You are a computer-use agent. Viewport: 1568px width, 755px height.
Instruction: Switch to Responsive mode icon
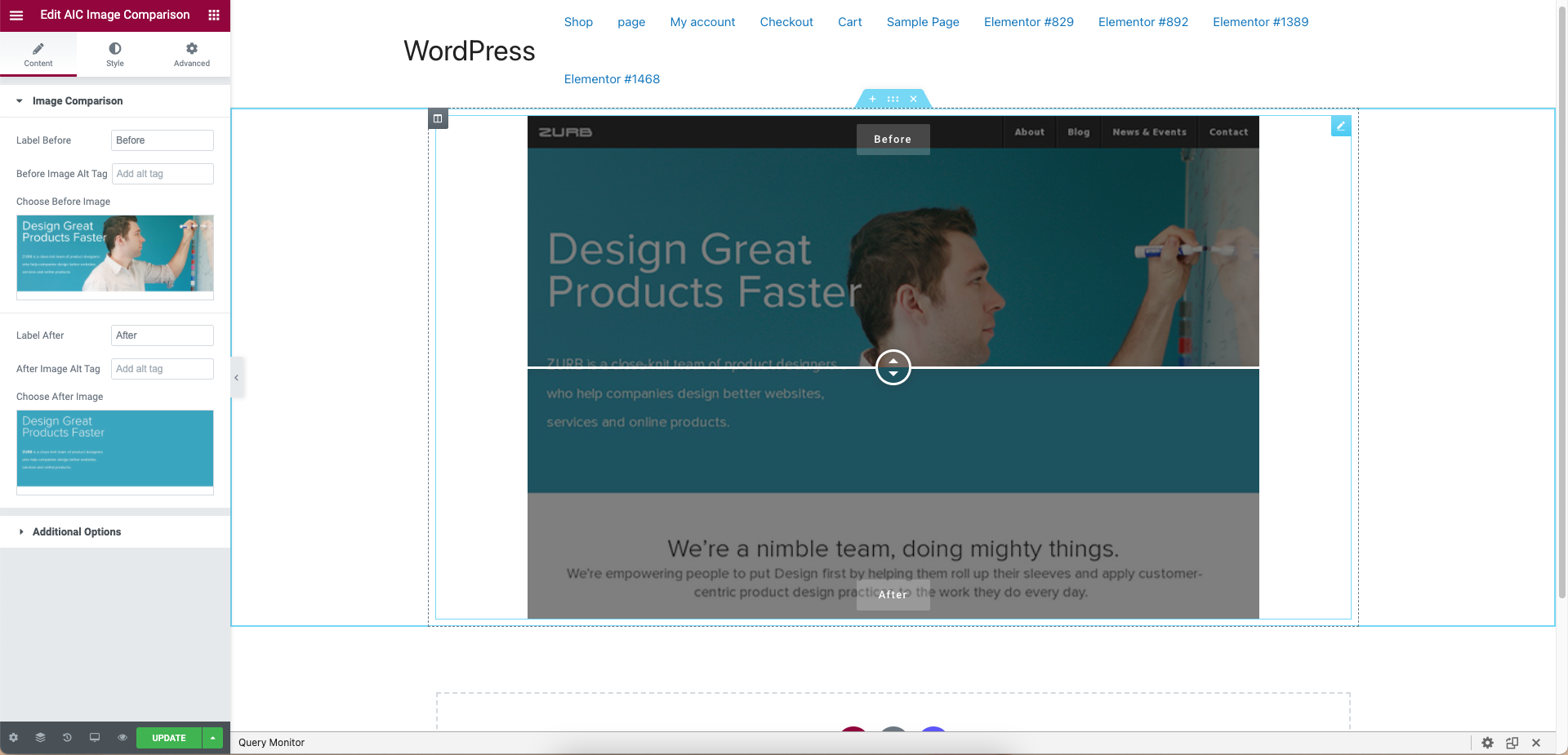click(95, 738)
